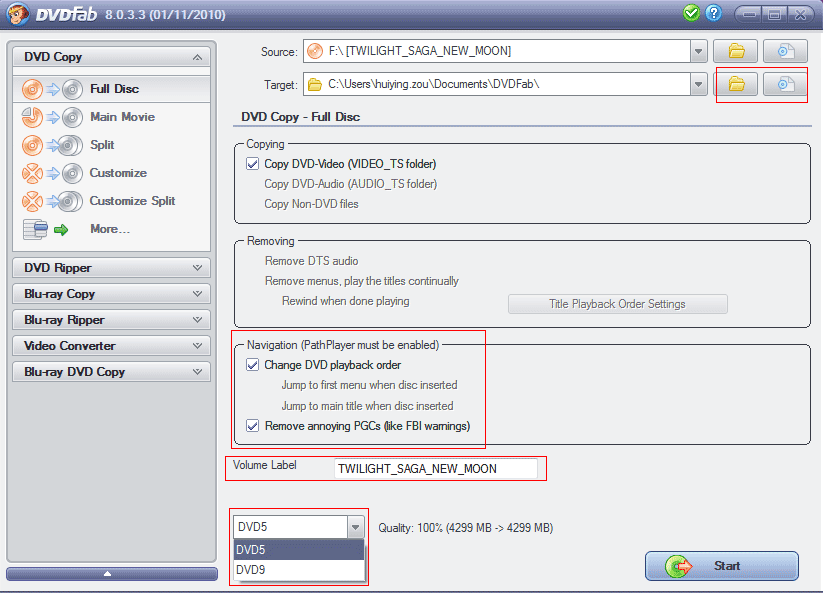Expand the DVD Ripper section
The image size is (823, 593).
click(197, 268)
